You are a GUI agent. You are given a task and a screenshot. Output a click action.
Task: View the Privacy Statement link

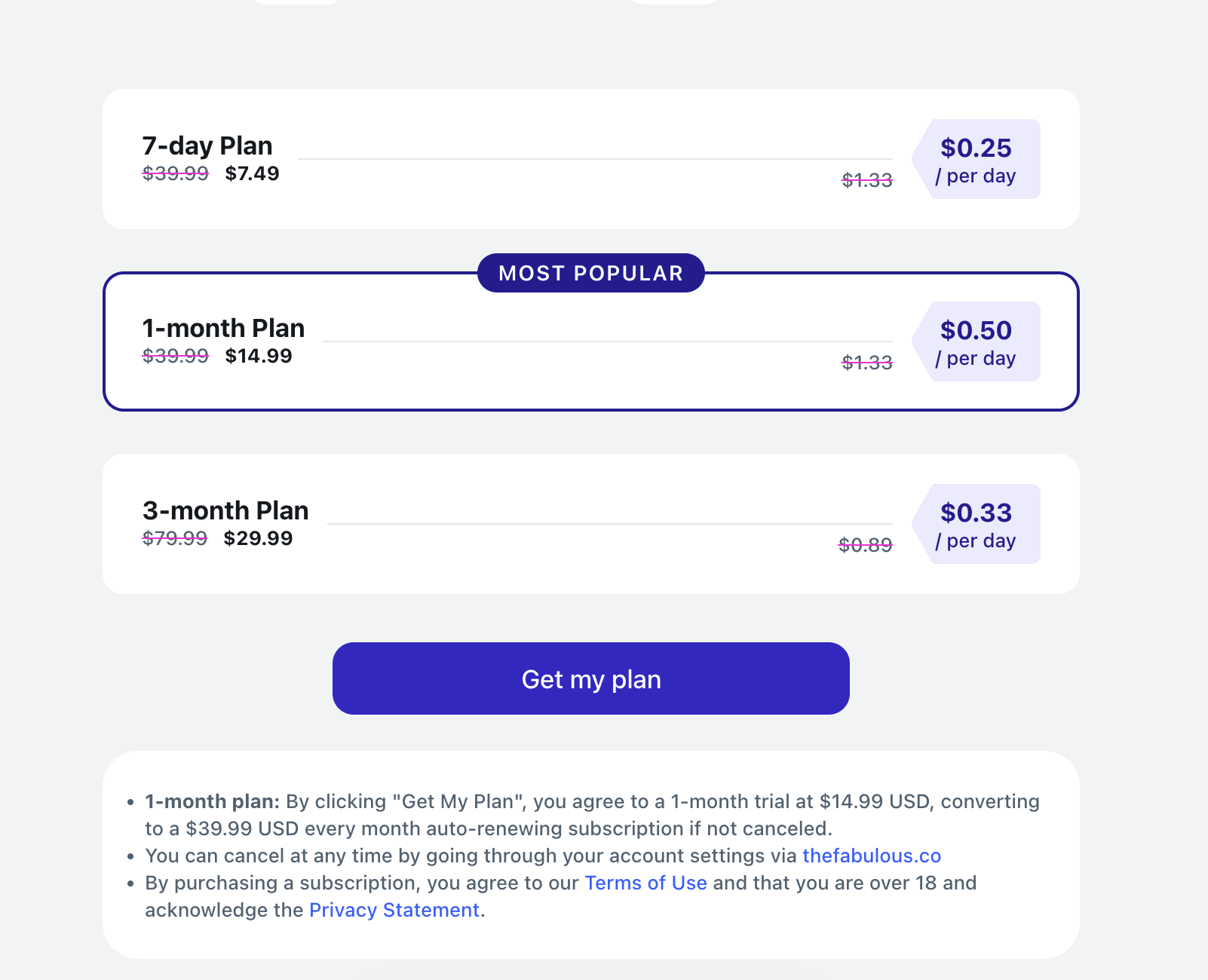pyautogui.click(x=394, y=910)
